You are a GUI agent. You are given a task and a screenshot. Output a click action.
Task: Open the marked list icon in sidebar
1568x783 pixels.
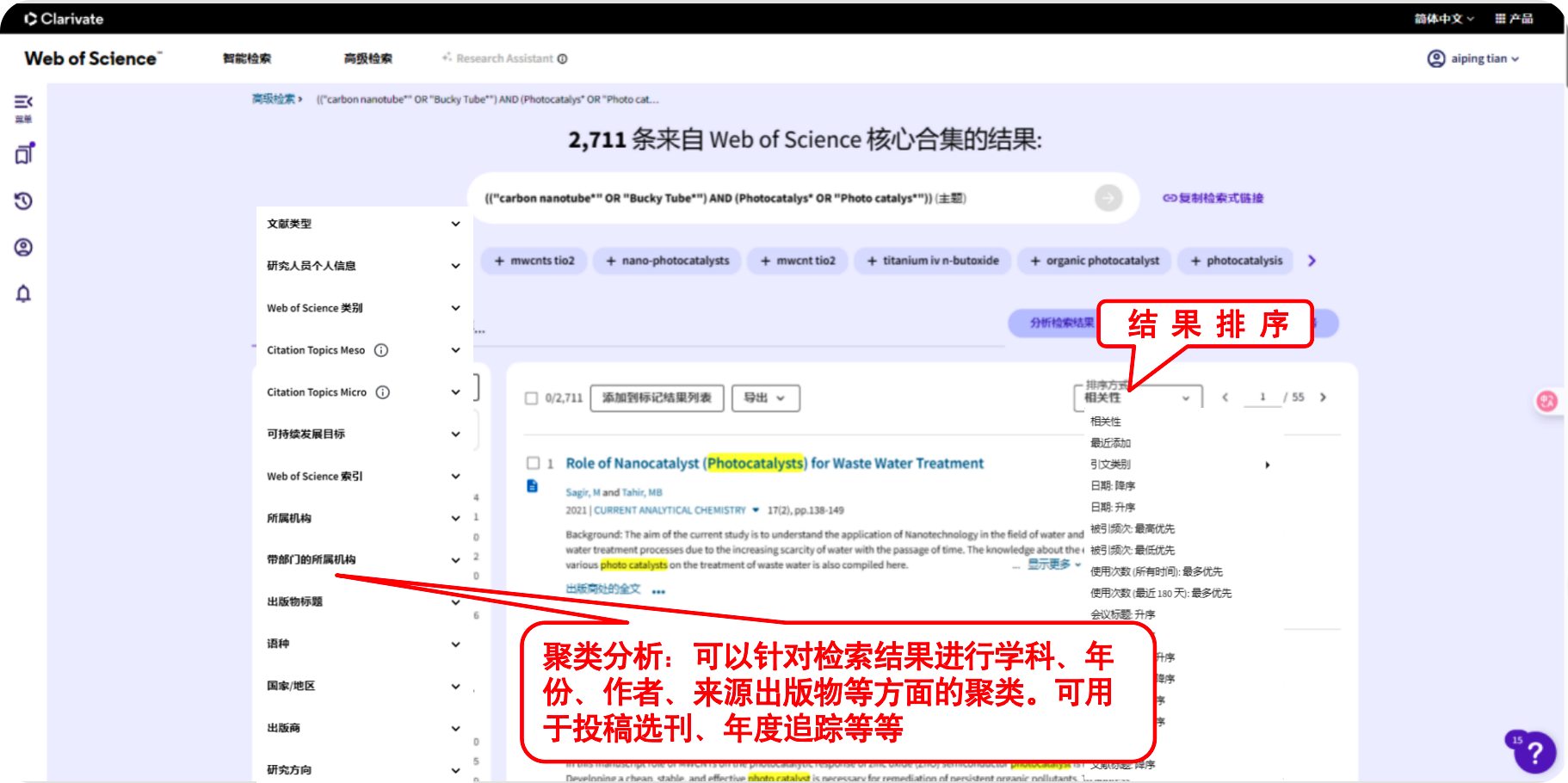[24, 154]
